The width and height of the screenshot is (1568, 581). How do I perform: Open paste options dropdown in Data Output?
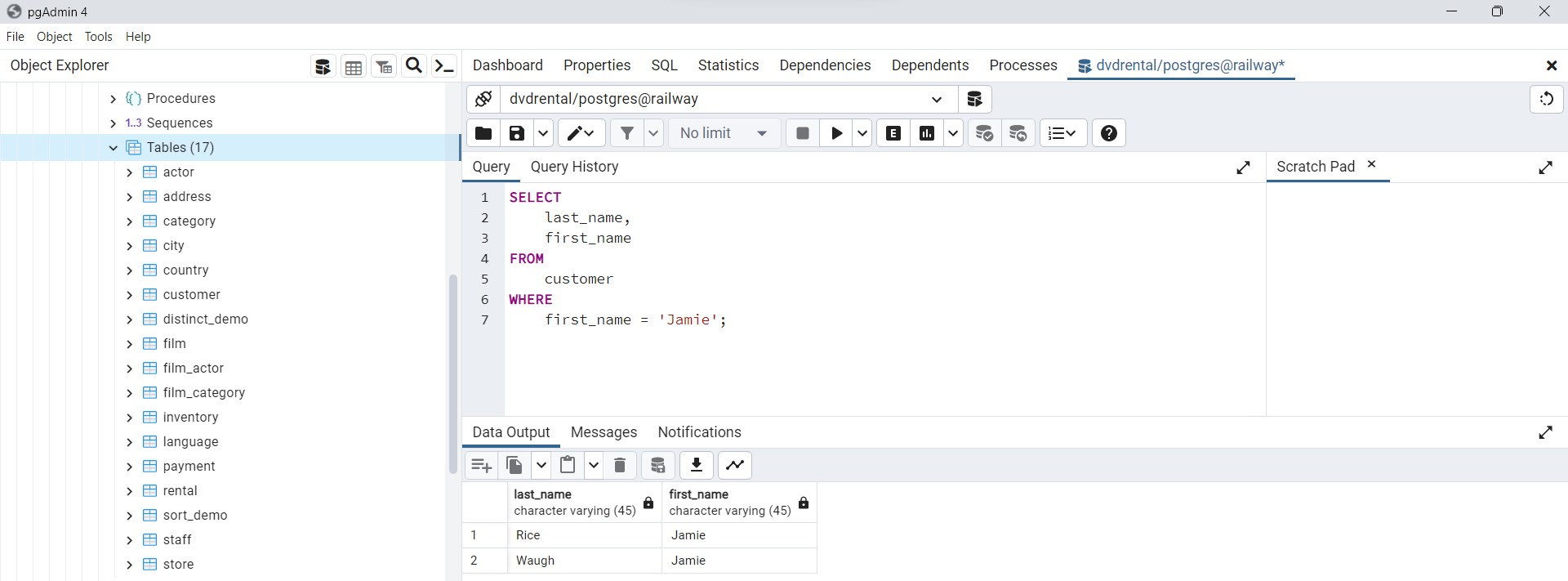click(x=594, y=465)
